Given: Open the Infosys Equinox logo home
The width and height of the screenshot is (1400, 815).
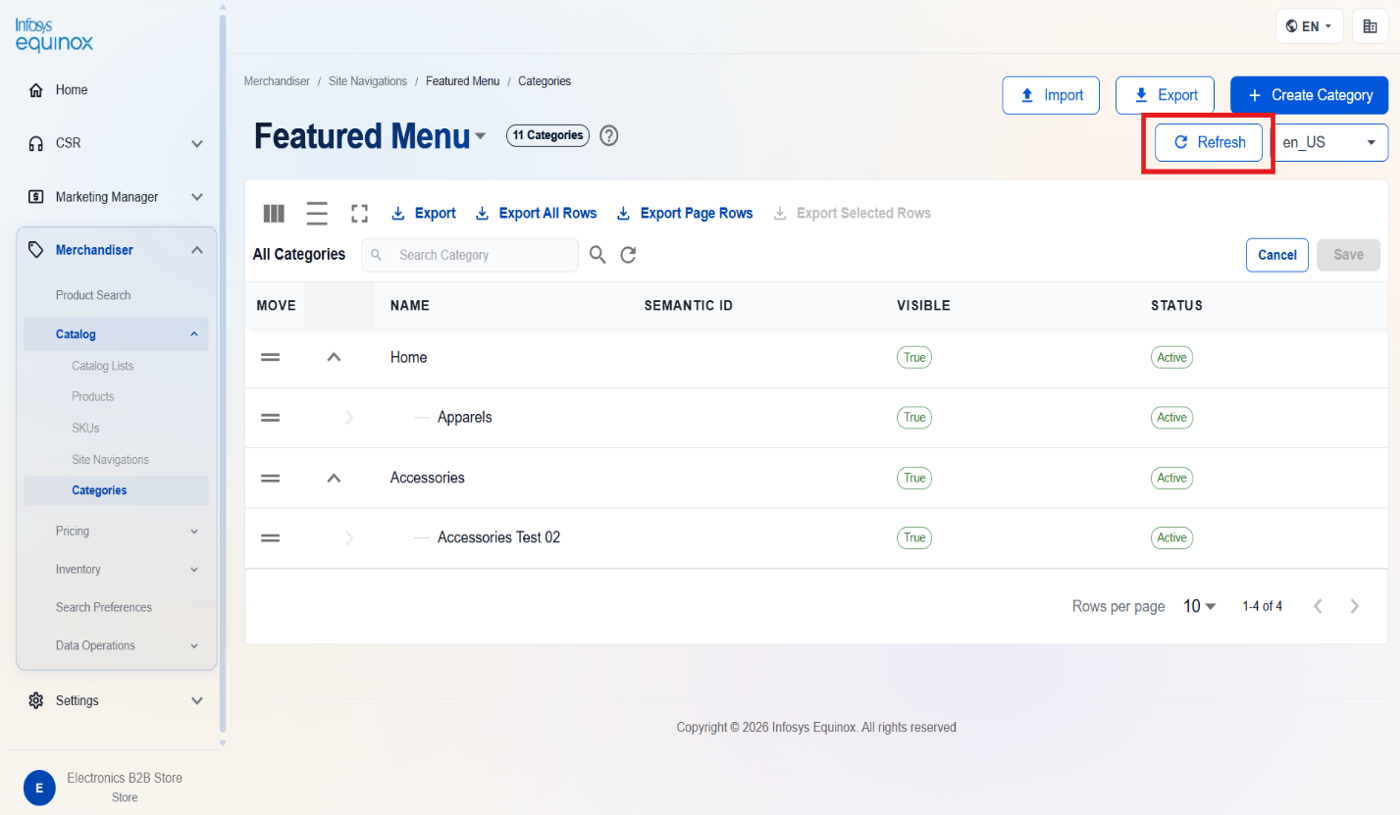Looking at the screenshot, I should coord(54,33).
